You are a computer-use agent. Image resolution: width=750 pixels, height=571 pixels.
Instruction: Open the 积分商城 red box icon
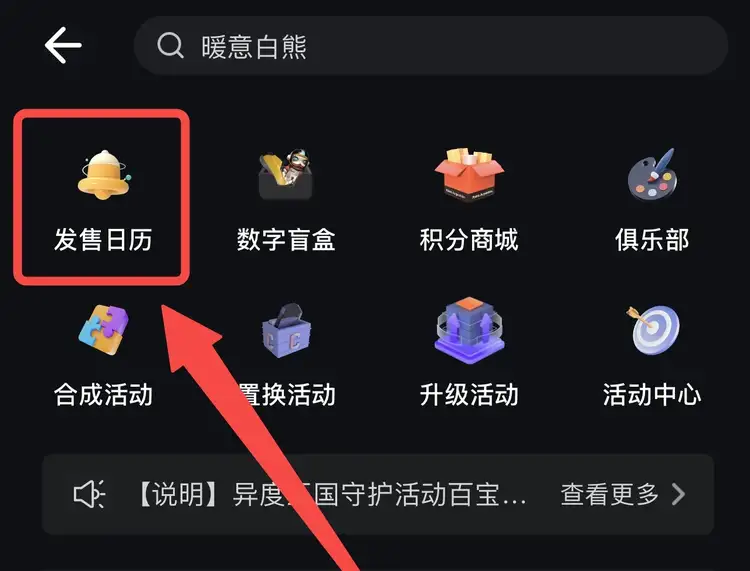469,175
